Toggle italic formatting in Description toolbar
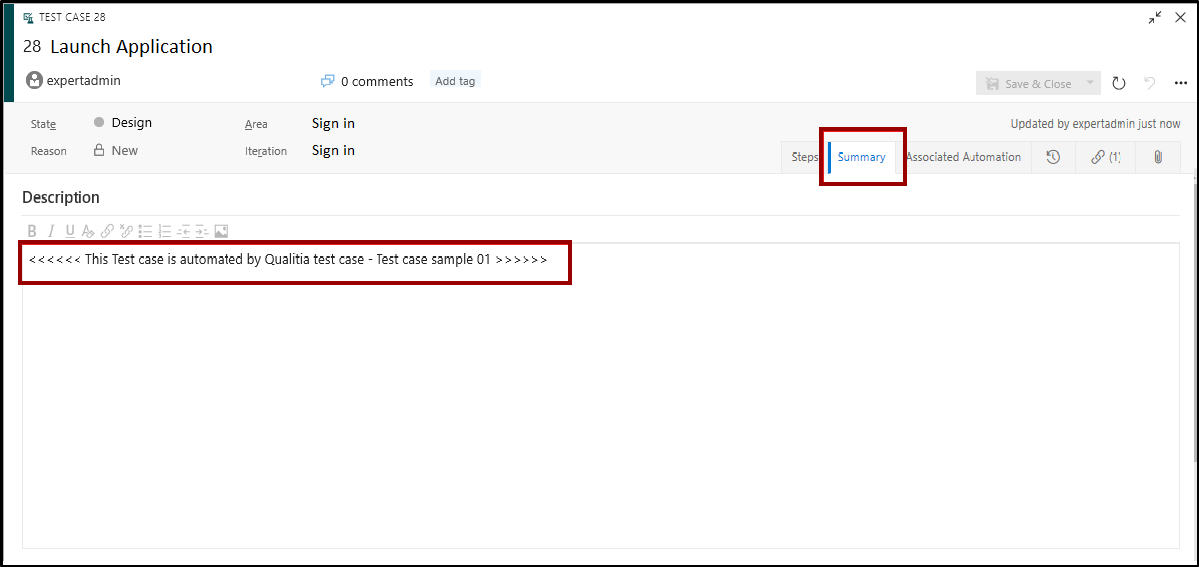This screenshot has height=567, width=1199. (51, 231)
